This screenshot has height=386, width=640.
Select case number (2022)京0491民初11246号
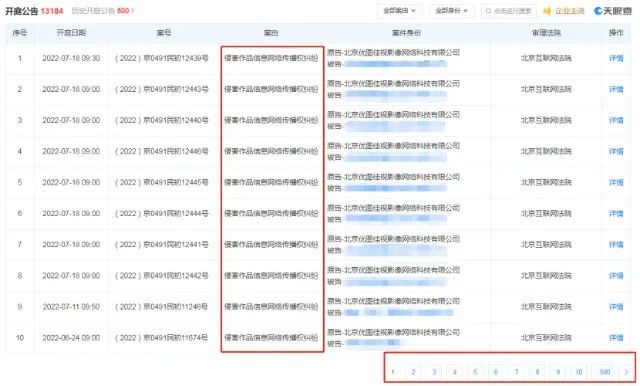click(x=162, y=307)
